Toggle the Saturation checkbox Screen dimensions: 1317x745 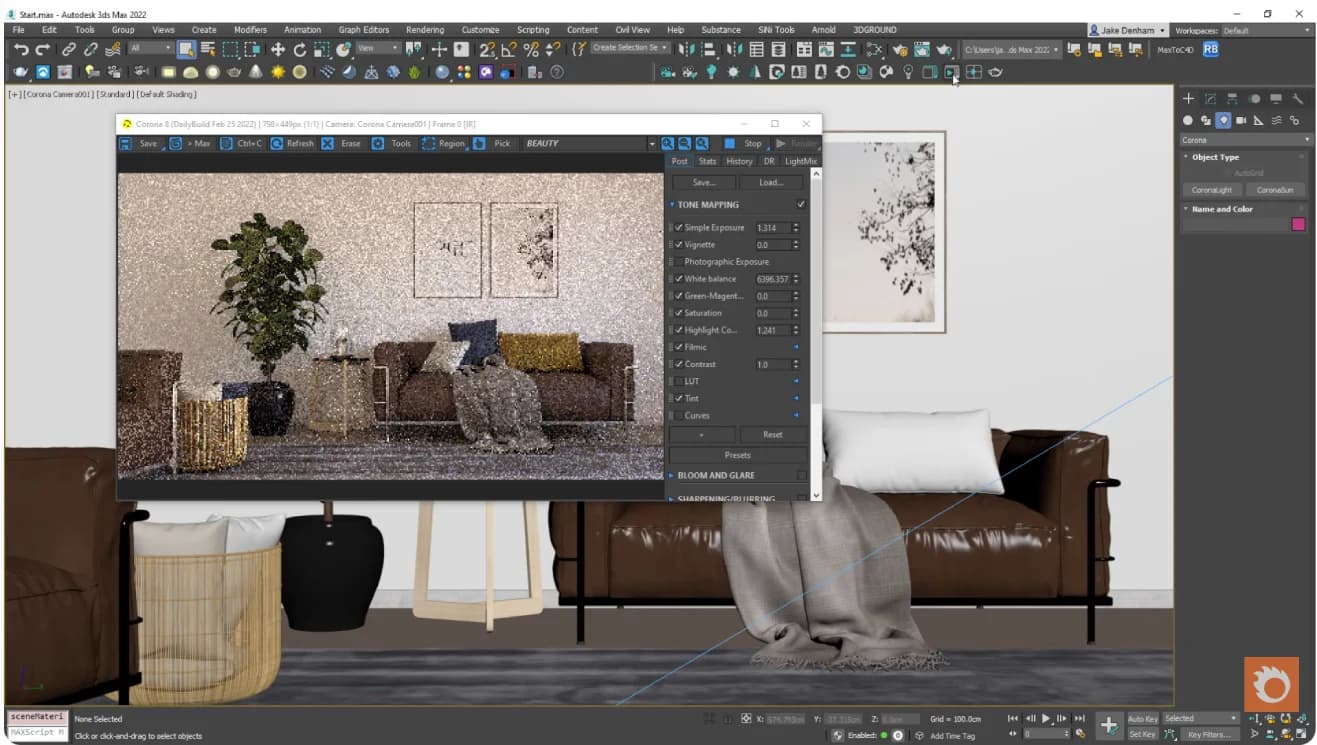679,313
